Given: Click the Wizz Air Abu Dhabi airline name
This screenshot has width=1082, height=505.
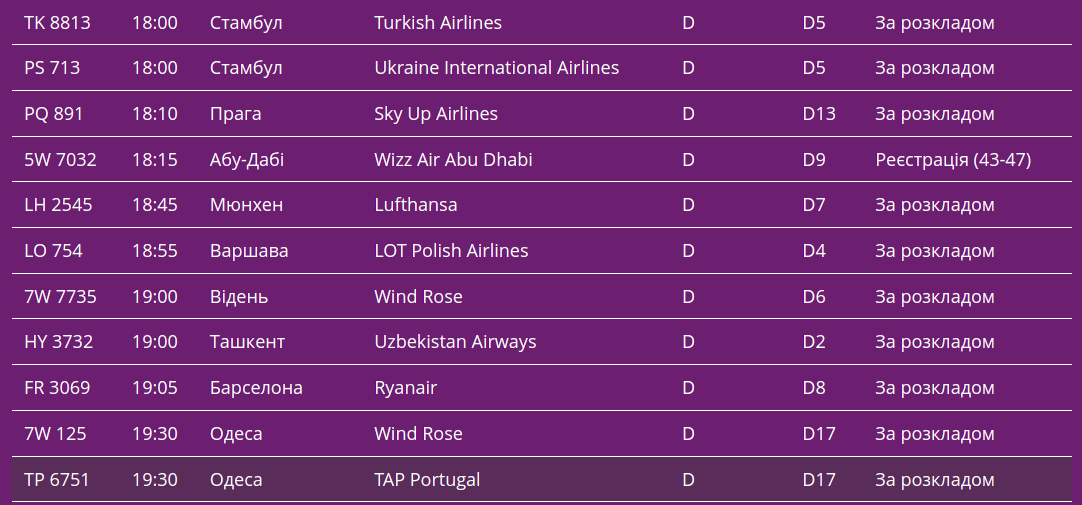Looking at the screenshot, I should (x=453, y=160).
